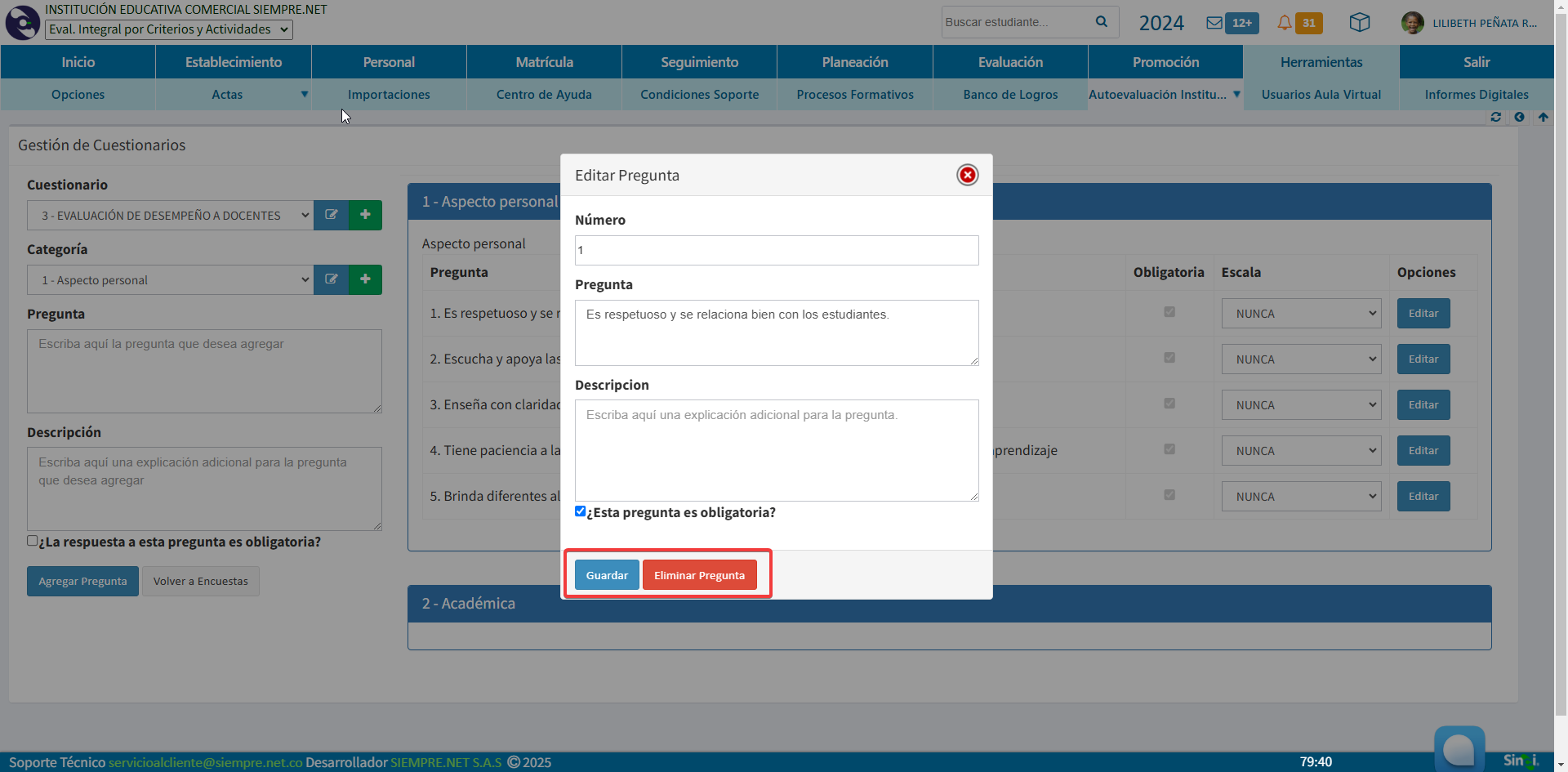1568x772 pixels.
Task: Open the mail envelope messages icon
Action: (1214, 23)
